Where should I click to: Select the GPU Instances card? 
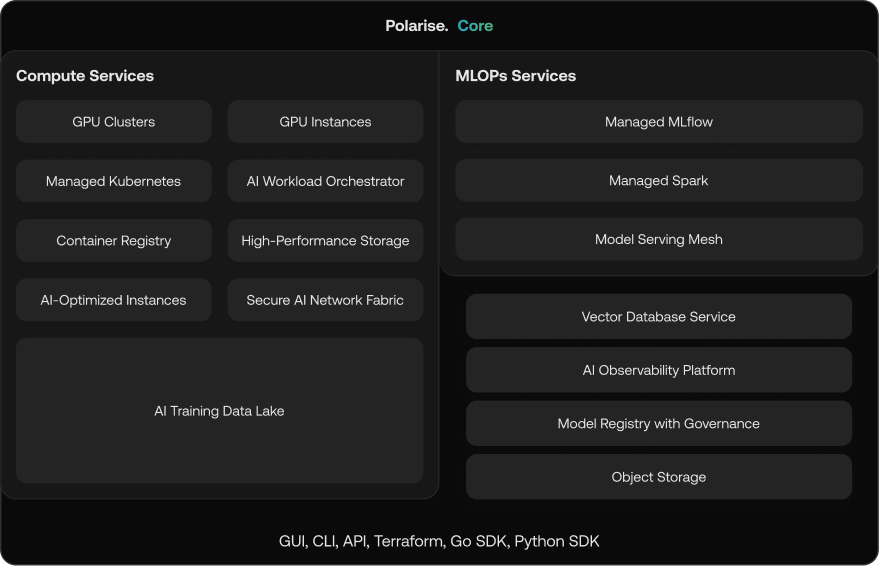pos(325,122)
